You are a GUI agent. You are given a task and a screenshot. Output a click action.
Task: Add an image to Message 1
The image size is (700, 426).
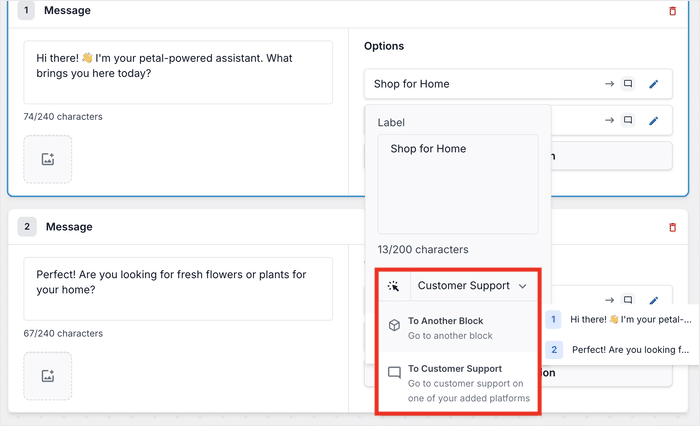(47, 159)
